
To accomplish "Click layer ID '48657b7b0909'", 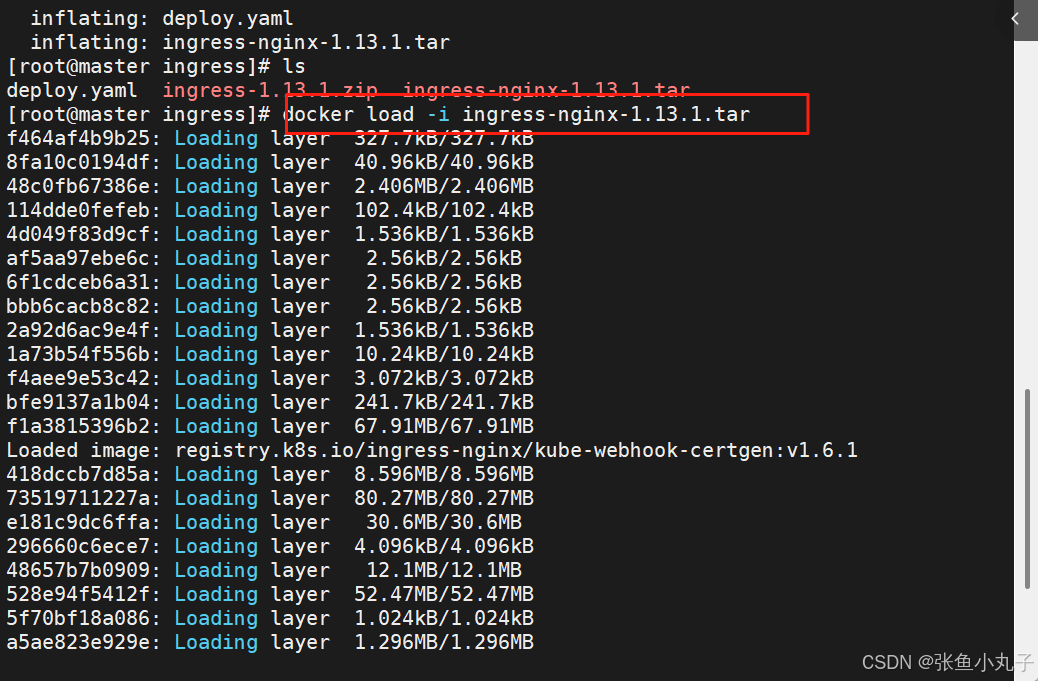I will point(78,570).
